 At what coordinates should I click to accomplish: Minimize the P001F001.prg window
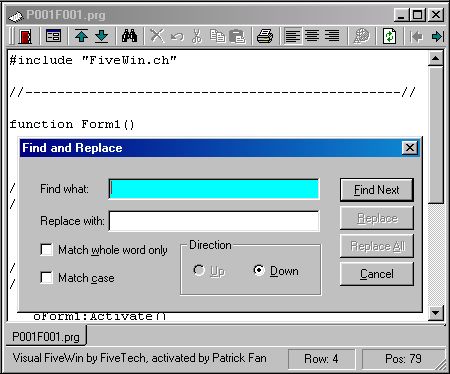click(402, 15)
